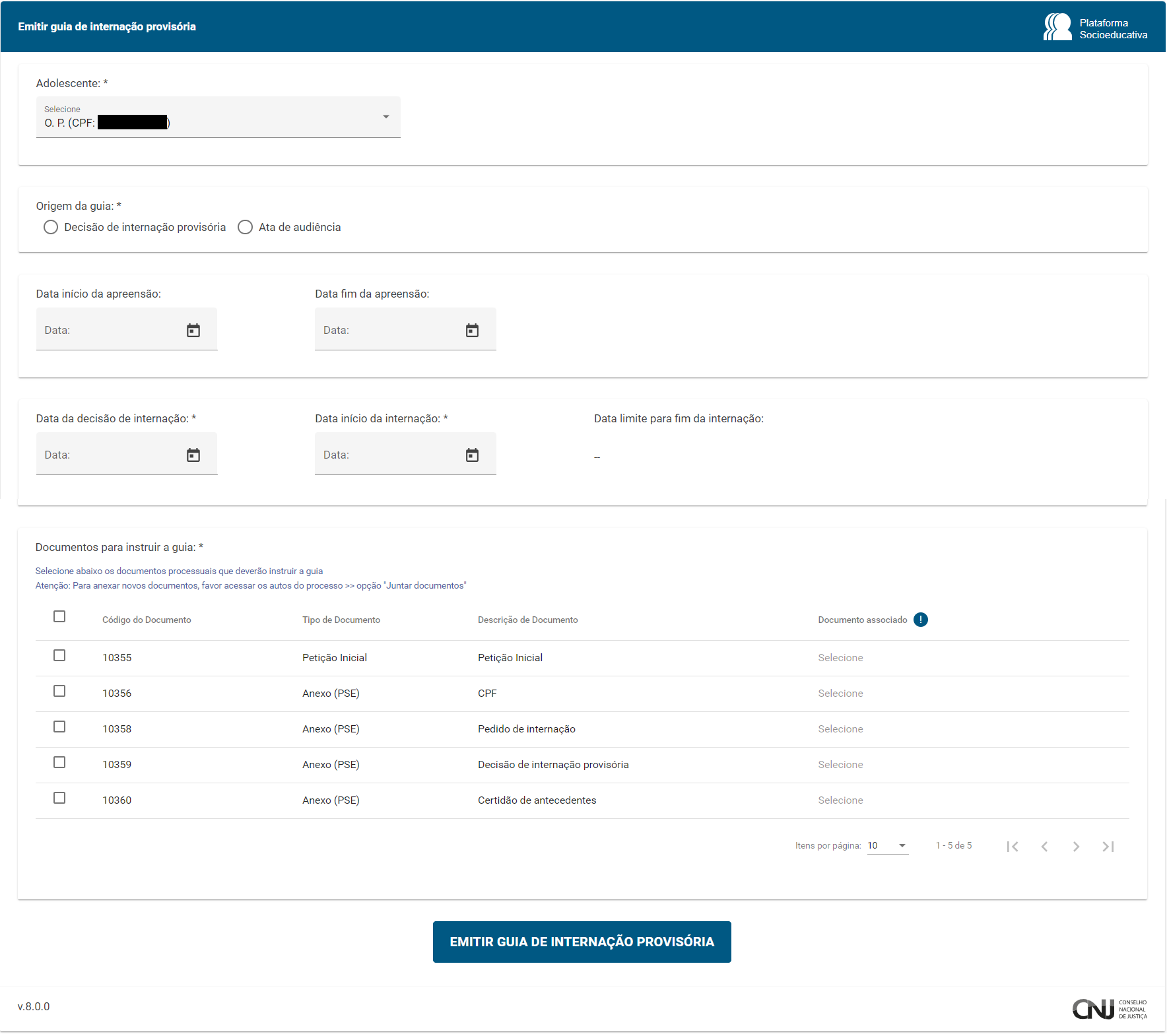The width and height of the screenshot is (1167, 1036).
Task: Open Selecione dropdown for Certidão de antecedentes
Action: click(x=840, y=800)
